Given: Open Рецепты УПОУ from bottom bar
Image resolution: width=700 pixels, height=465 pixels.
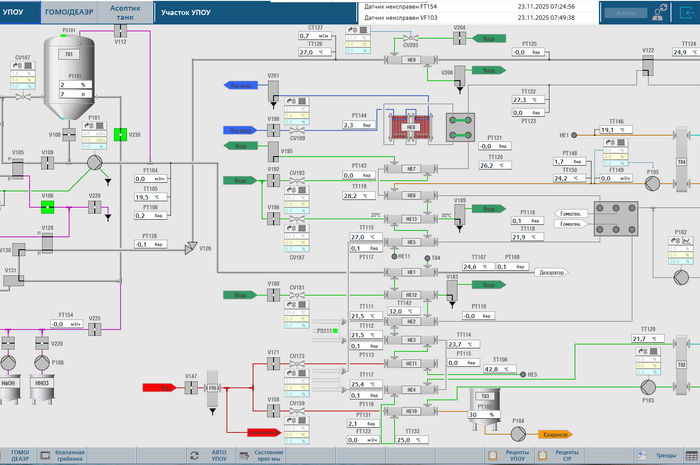Looking at the screenshot, I should 510,455.
